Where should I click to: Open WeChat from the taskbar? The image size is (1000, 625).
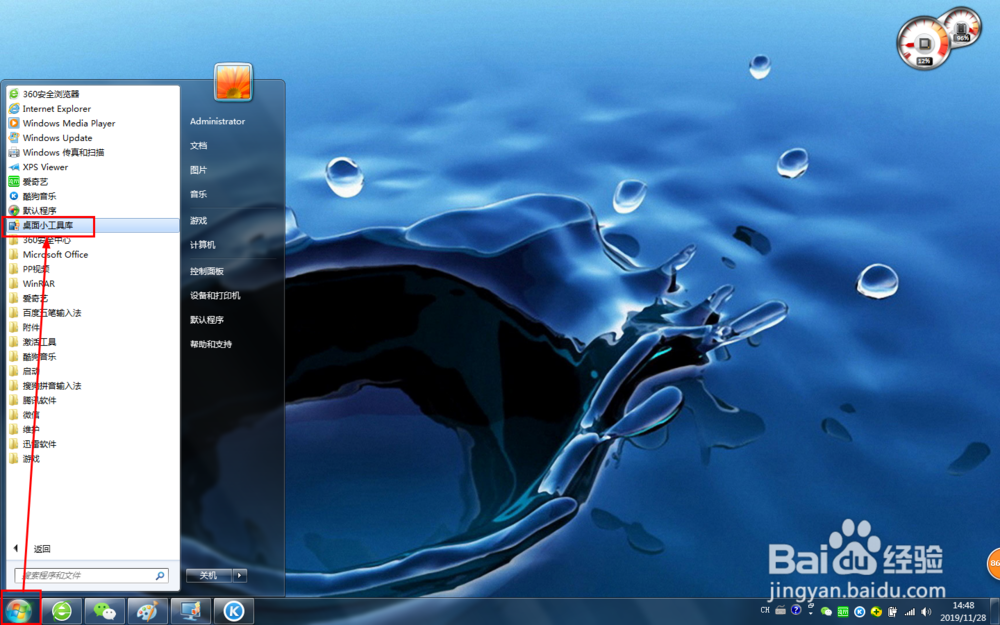[104, 610]
